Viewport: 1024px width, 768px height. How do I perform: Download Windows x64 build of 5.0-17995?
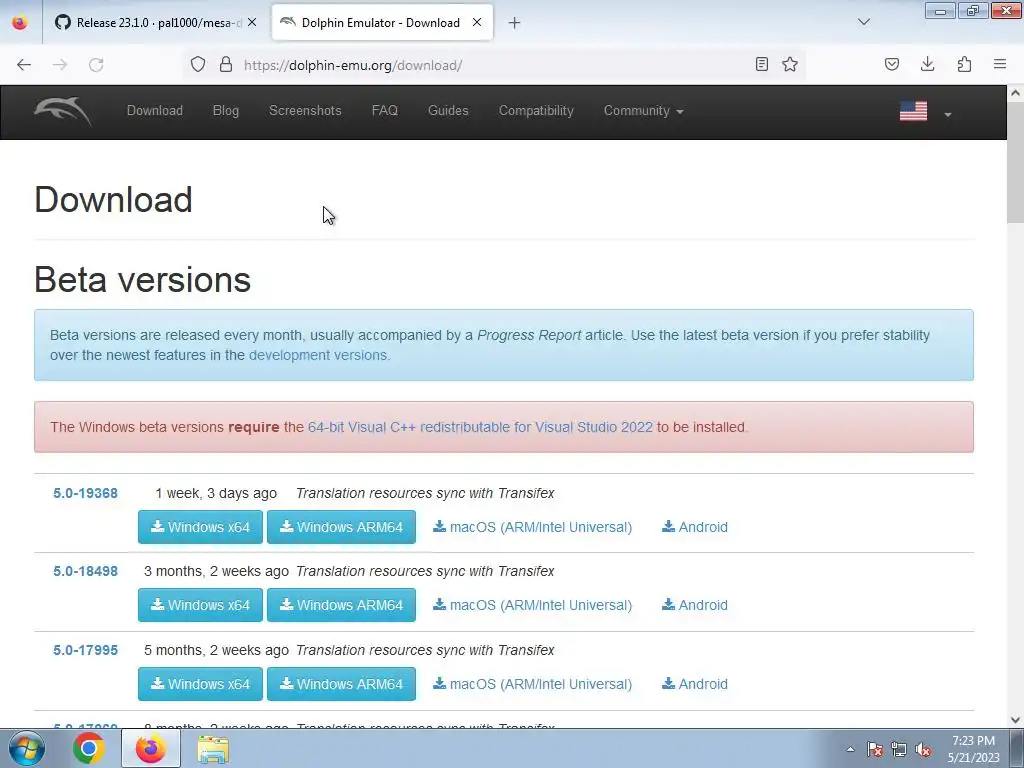tap(200, 684)
